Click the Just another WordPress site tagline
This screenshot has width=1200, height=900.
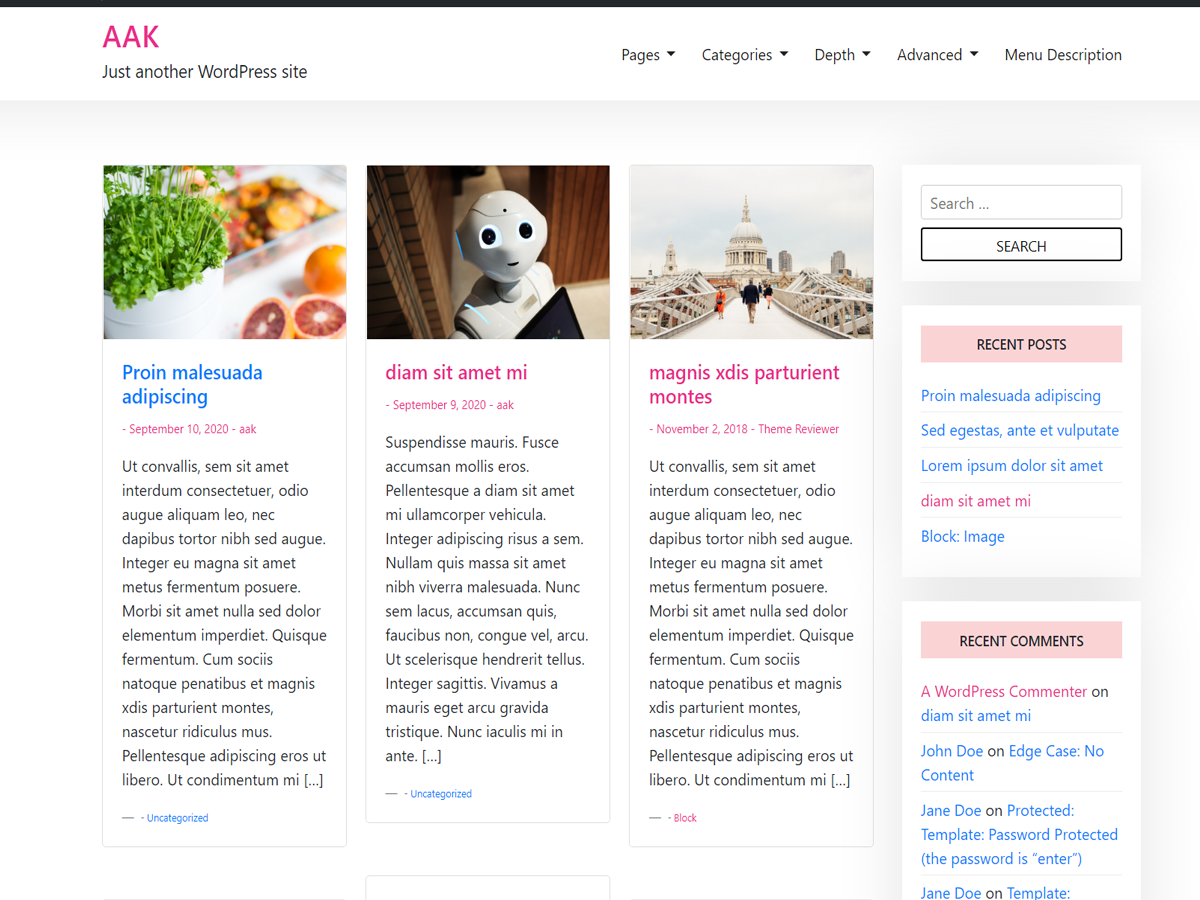[205, 72]
